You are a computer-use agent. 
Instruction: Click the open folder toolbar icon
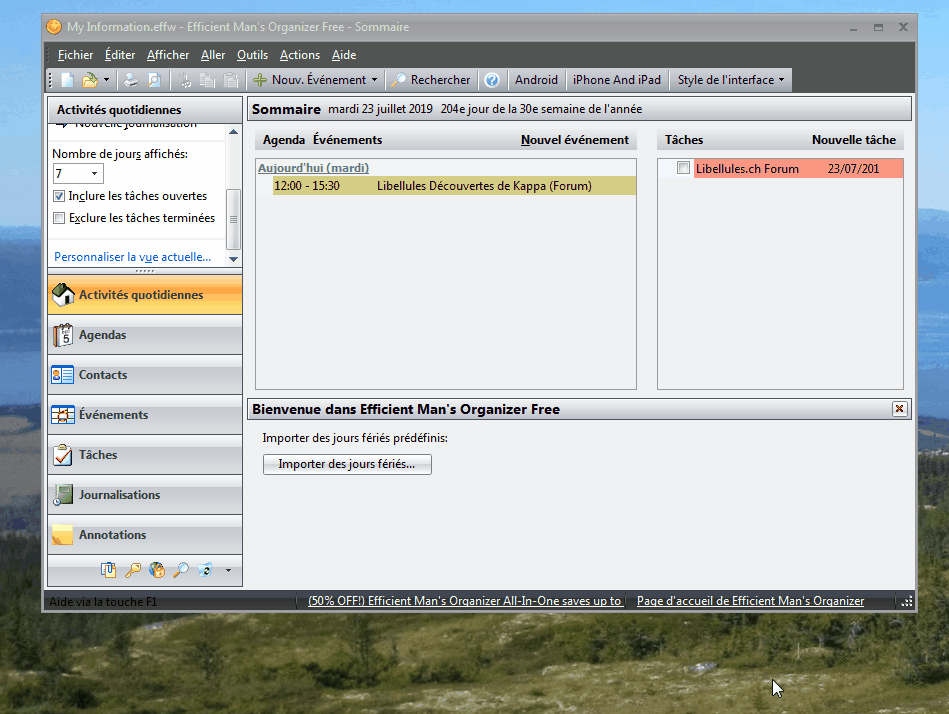(x=90, y=80)
